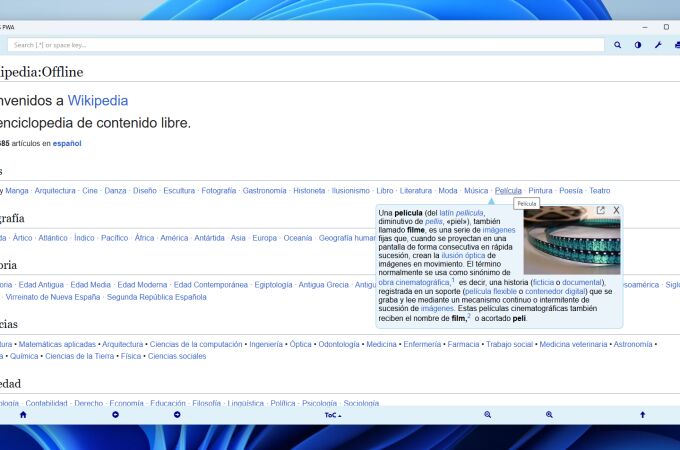Open the Ciencias sociales link

coord(177,356)
